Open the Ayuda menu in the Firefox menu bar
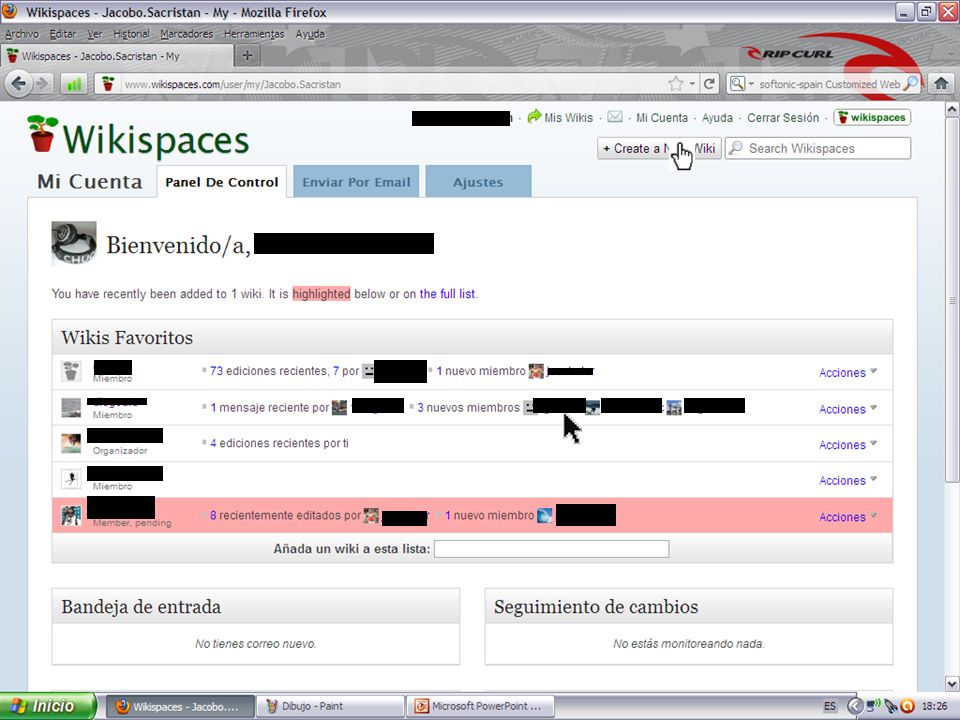Viewport: 960px width, 720px height. (x=310, y=34)
